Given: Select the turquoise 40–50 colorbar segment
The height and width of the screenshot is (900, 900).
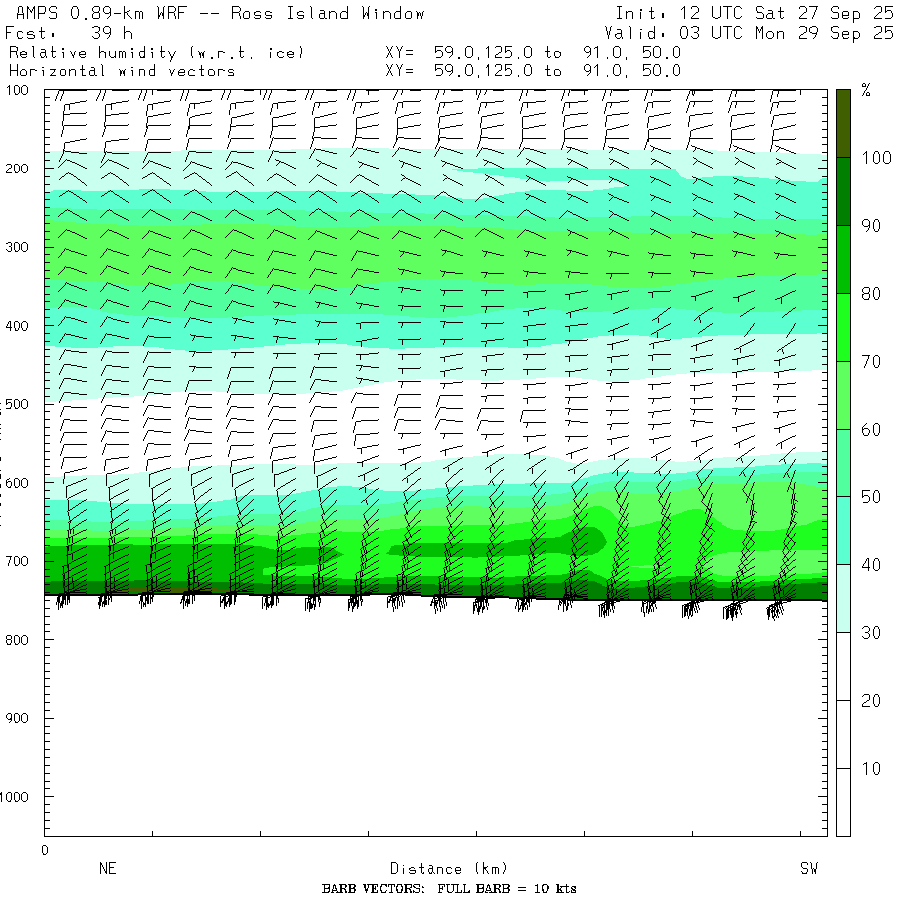Looking at the screenshot, I should (x=843, y=531).
